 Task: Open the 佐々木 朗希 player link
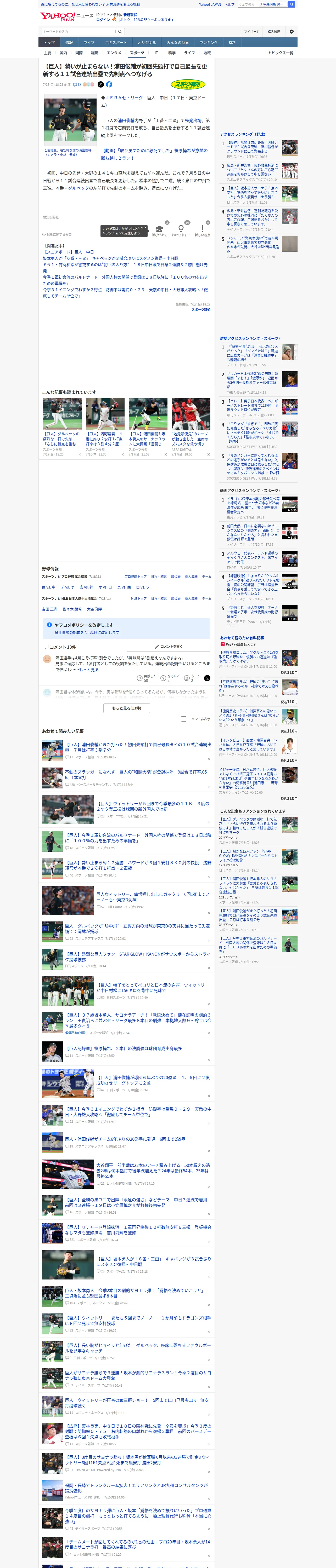[71, 609]
